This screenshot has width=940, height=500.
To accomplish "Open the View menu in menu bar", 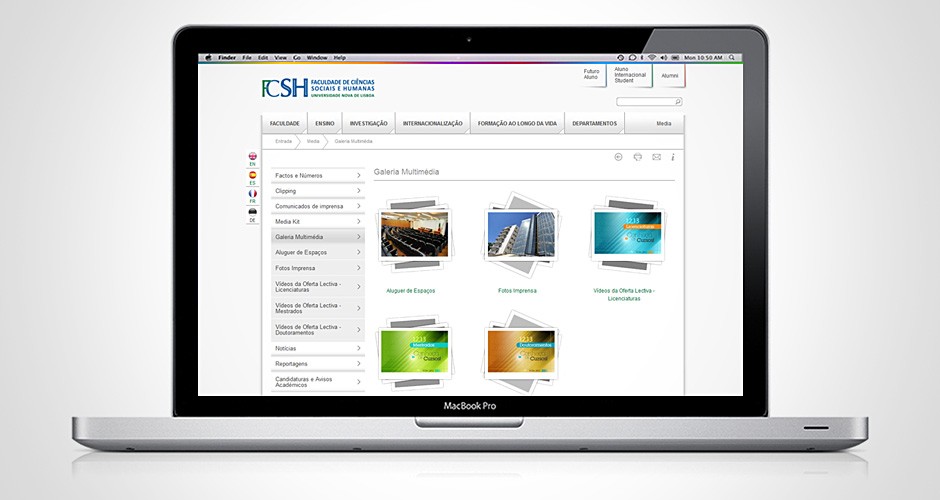I will [x=281, y=58].
